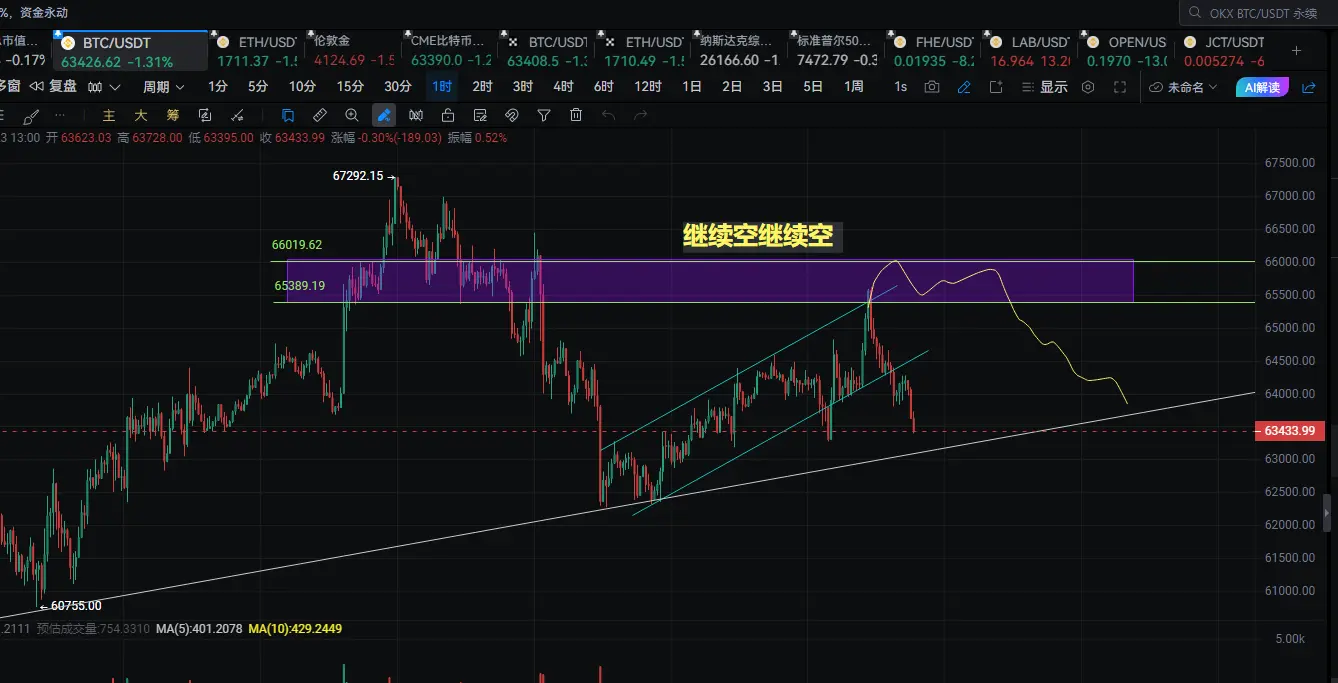Open the filter funnel icon
The image size is (1338, 683).
[x=544, y=115]
